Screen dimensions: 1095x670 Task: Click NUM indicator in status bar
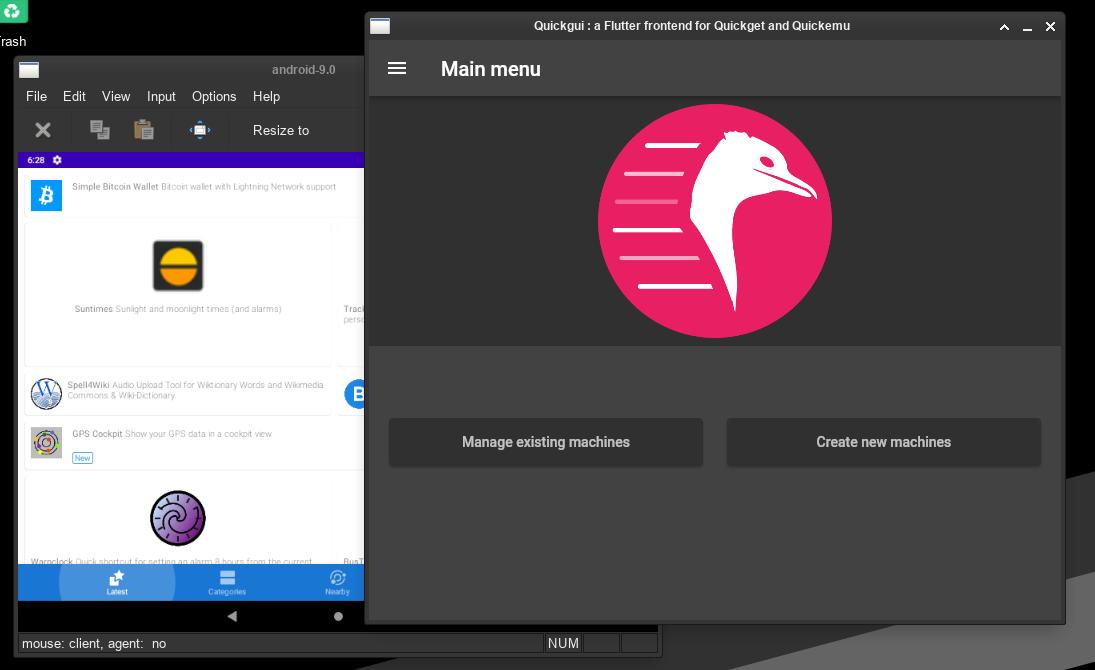563,643
